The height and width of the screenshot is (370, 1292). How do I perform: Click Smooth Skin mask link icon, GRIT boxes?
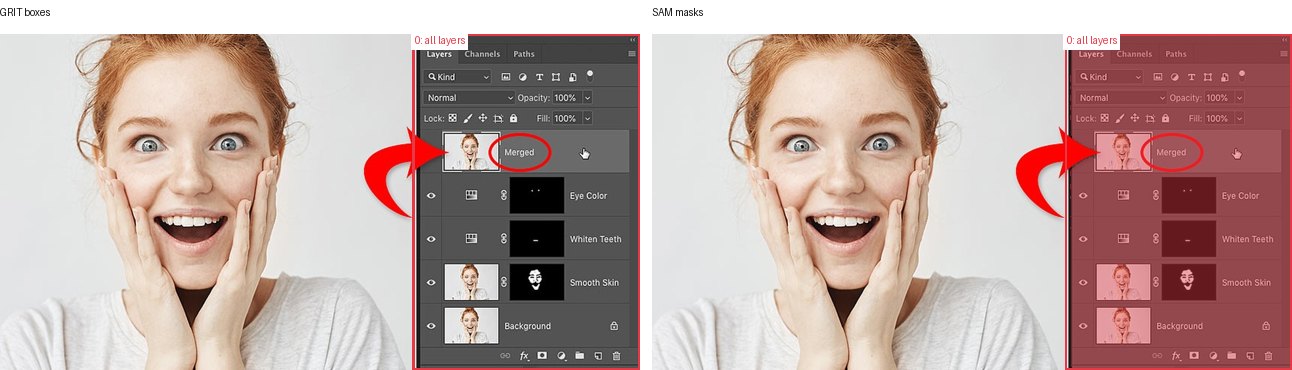(503, 283)
